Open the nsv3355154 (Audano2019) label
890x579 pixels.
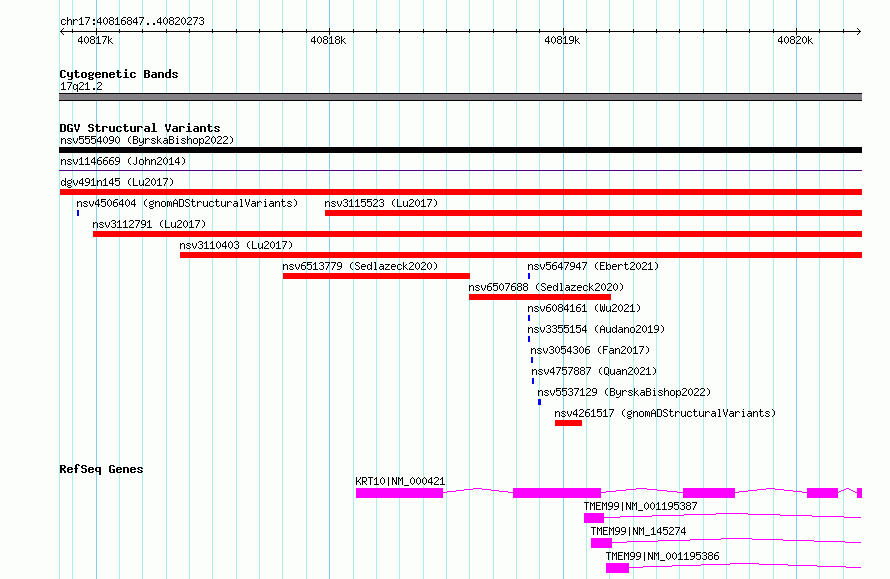tap(596, 329)
